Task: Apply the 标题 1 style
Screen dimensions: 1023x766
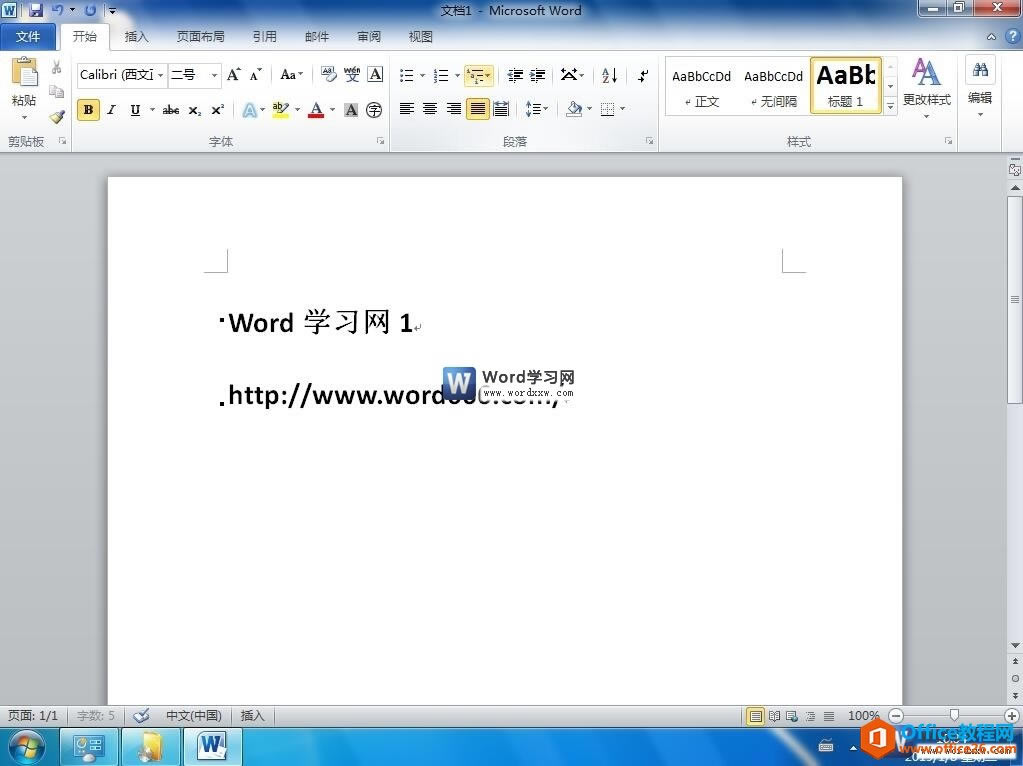Action: 845,84
